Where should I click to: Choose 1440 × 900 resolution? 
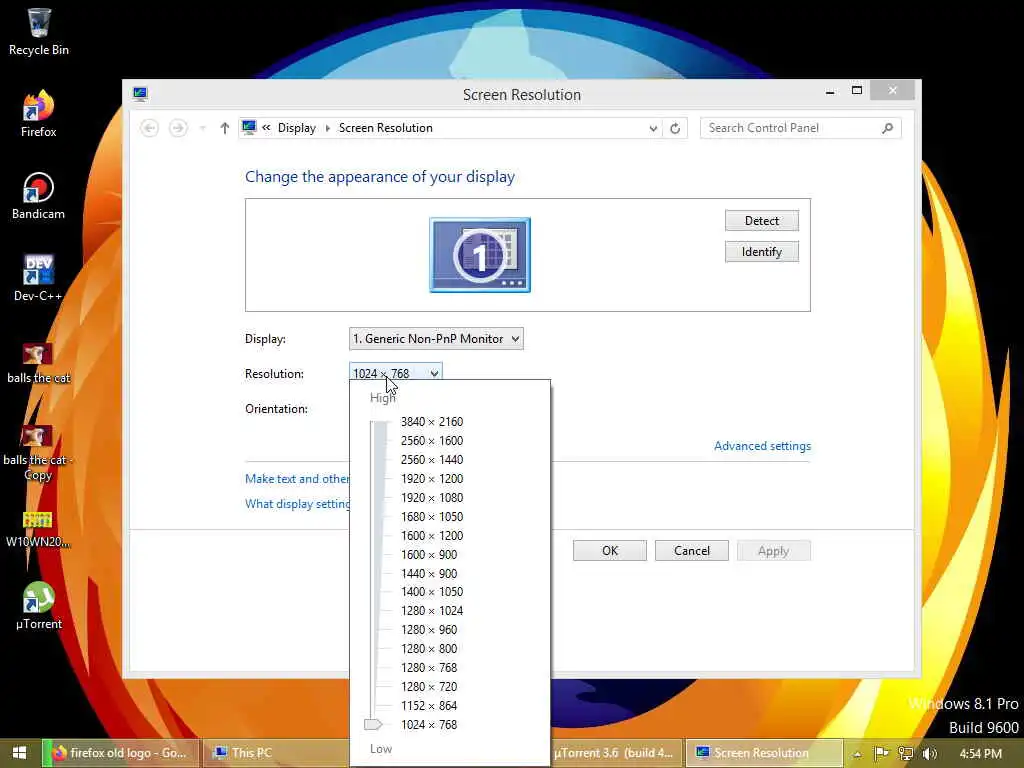(429, 573)
